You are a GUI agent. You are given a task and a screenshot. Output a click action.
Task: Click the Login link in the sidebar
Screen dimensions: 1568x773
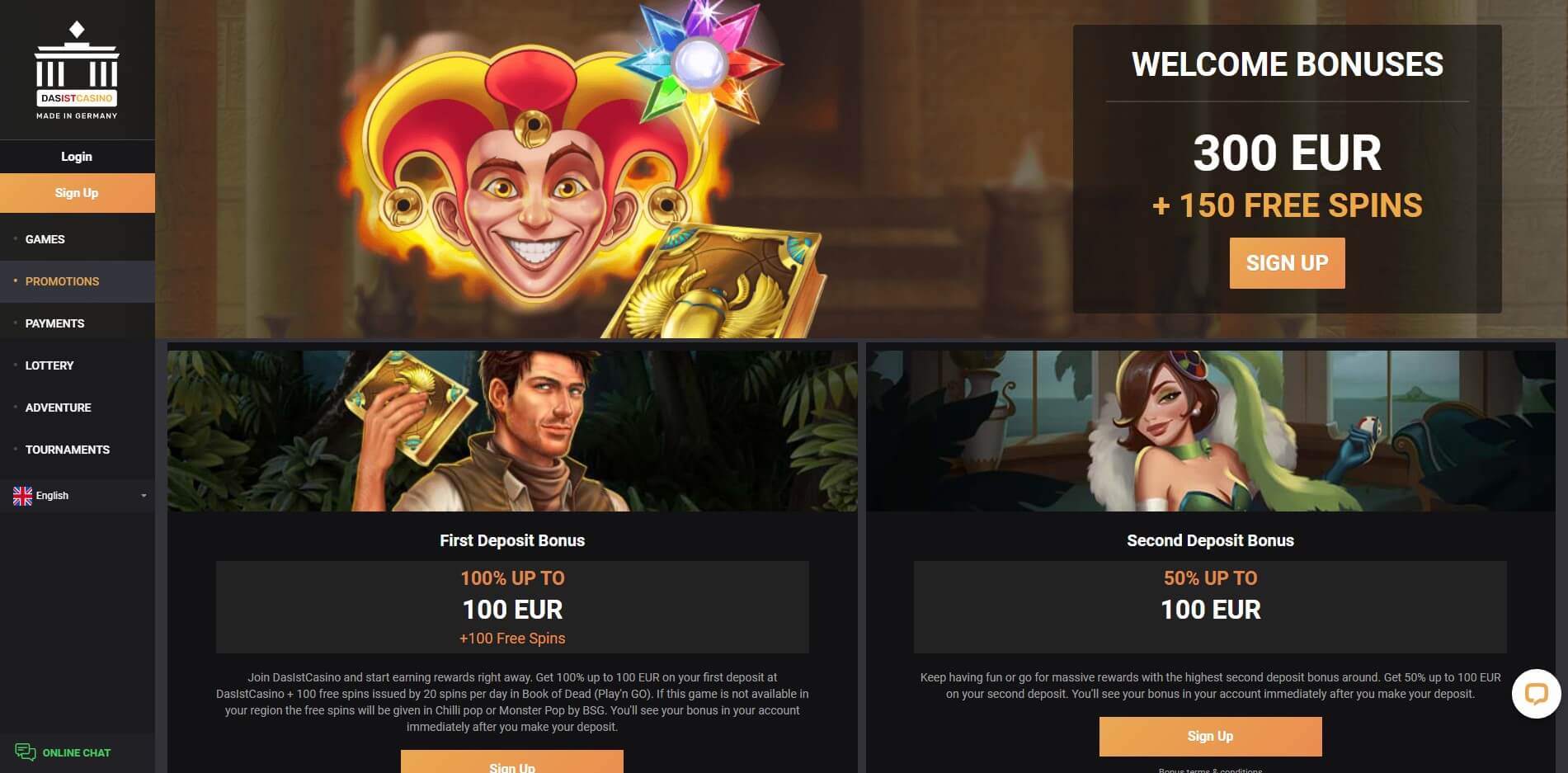point(77,157)
